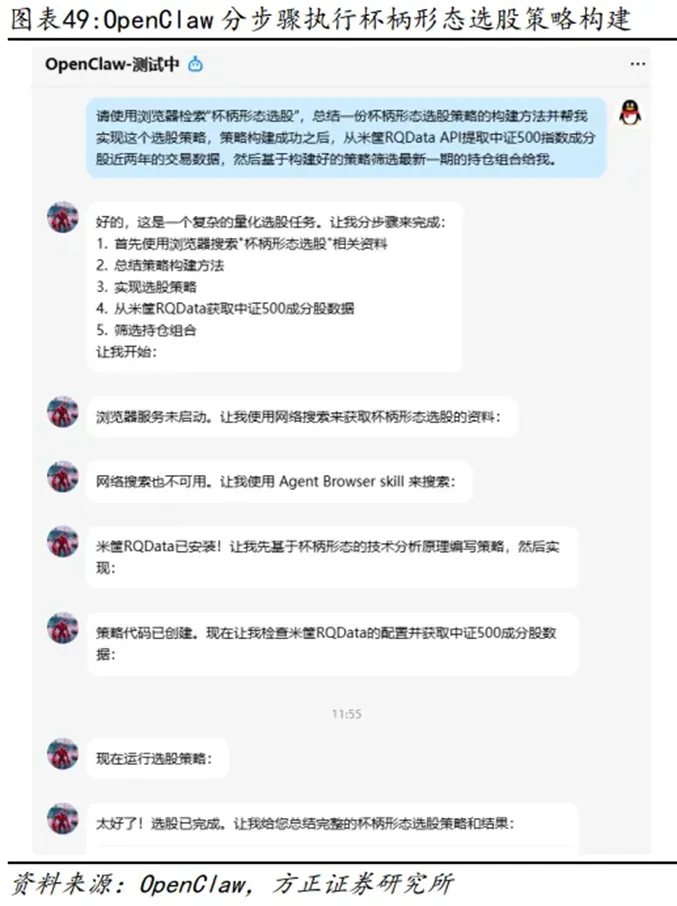Click bot avatar next to browser service message
This screenshot has height=906, width=677.
pos(62,412)
